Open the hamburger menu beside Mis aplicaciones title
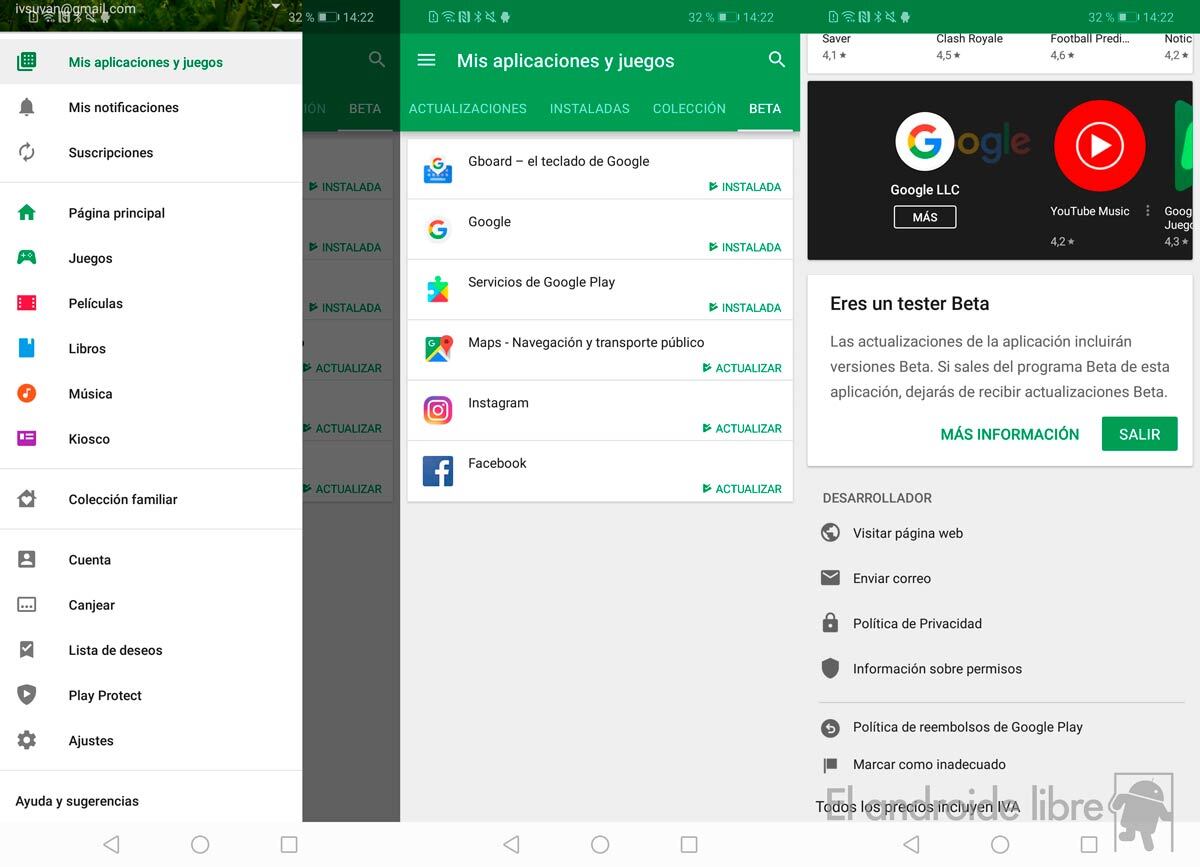 pos(426,60)
